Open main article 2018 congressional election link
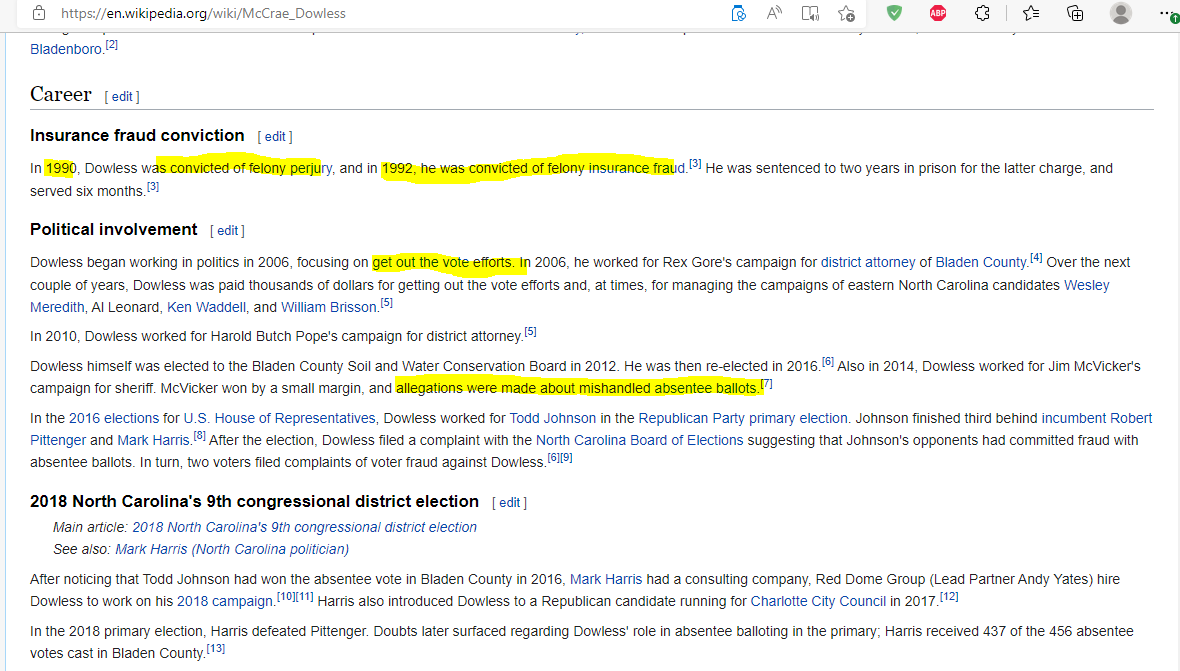 pos(305,527)
